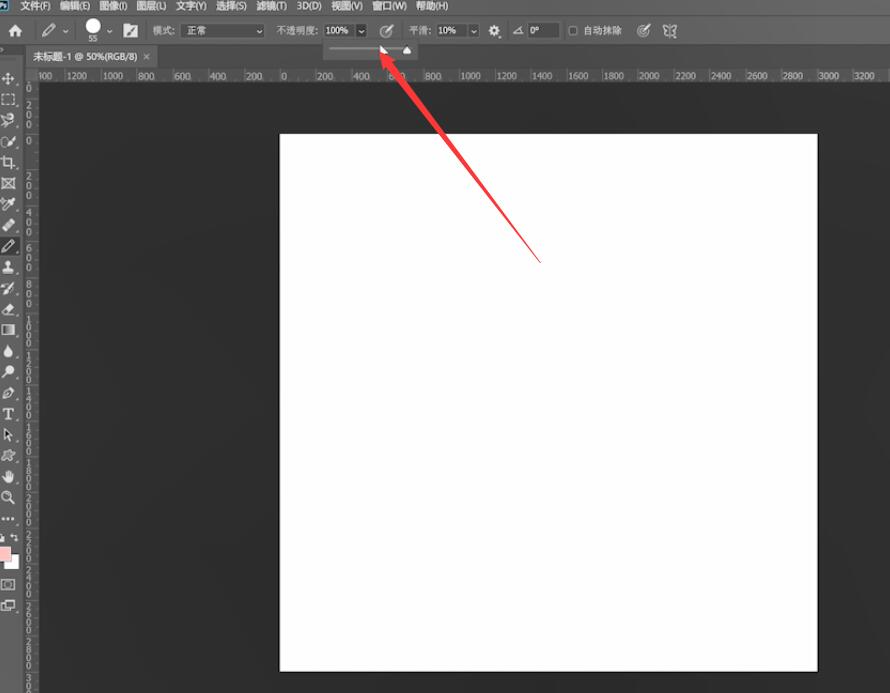
Task: Click the pink foreground color swatch
Action: pos(5,553)
